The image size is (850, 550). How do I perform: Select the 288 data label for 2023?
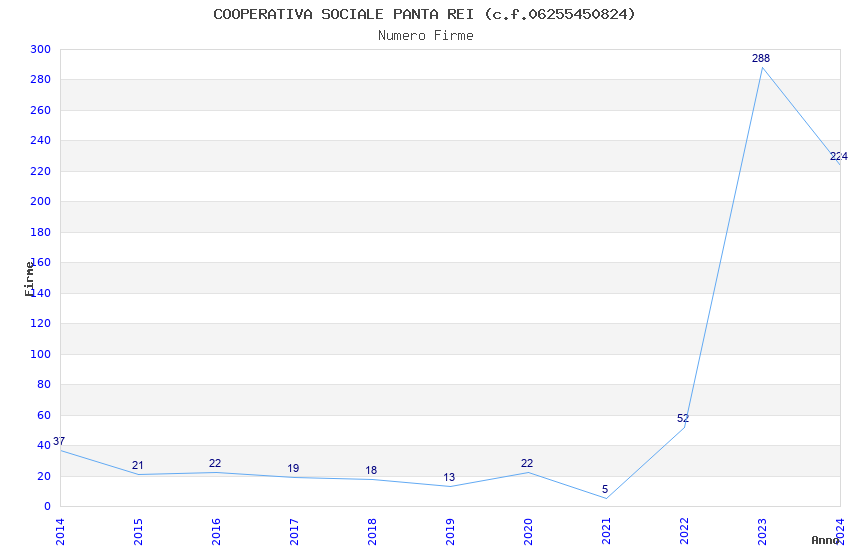coord(761,58)
